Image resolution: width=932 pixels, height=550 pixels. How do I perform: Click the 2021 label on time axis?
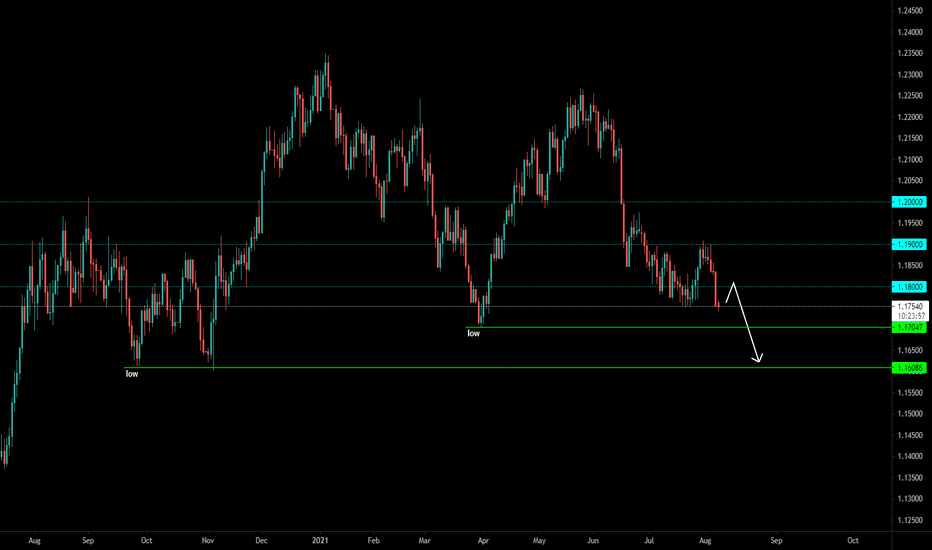[x=320, y=541]
